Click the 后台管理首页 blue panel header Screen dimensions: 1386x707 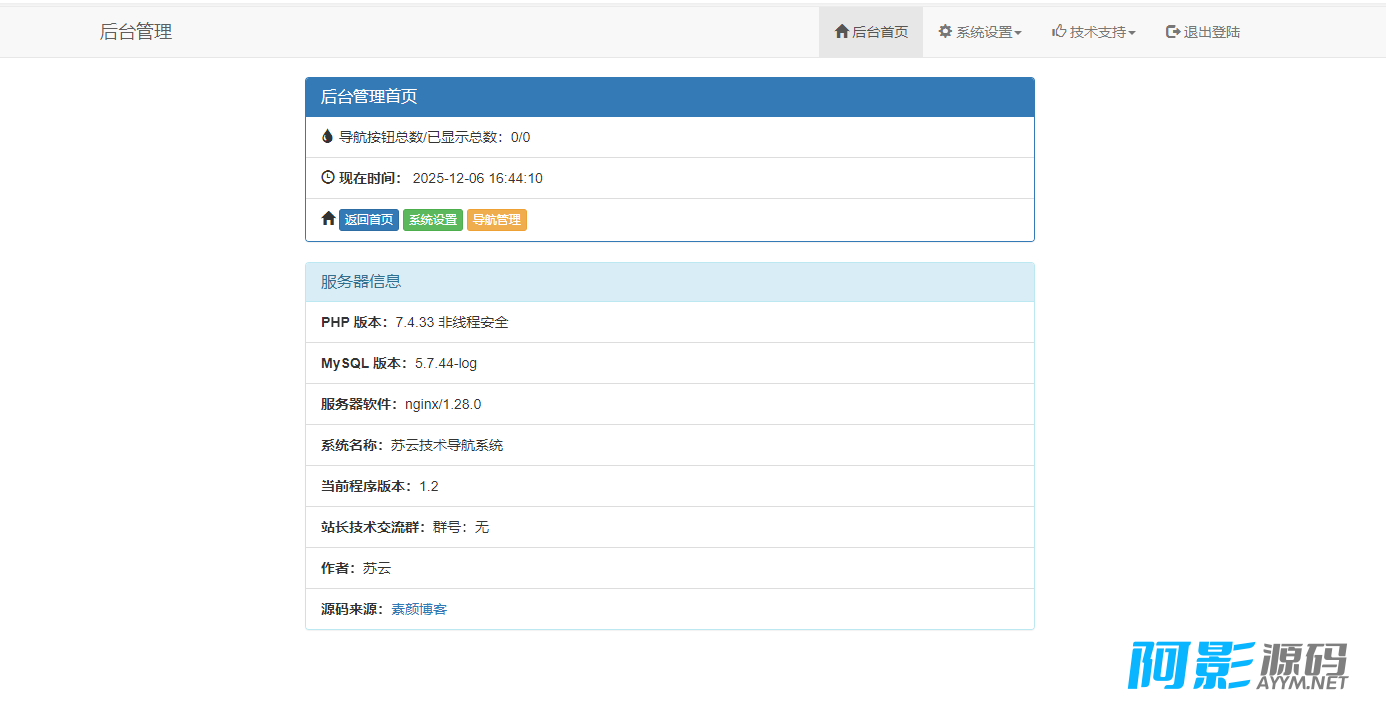[x=669, y=97]
